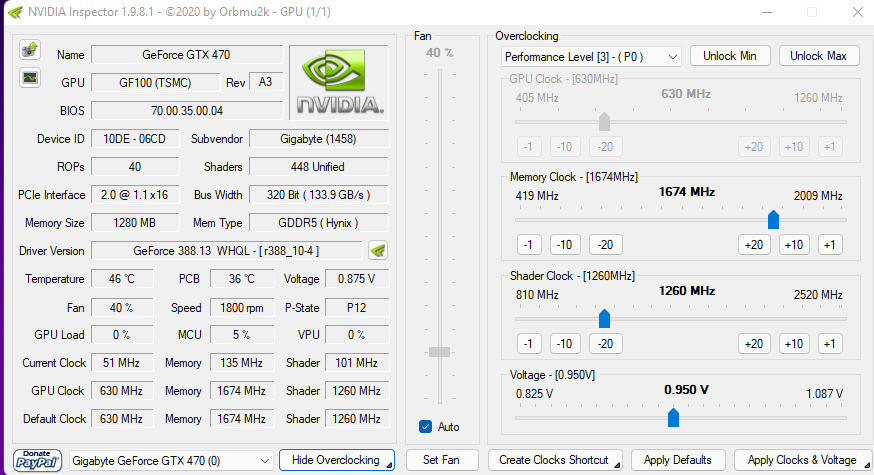Click the Unlock Max button

[818, 56]
